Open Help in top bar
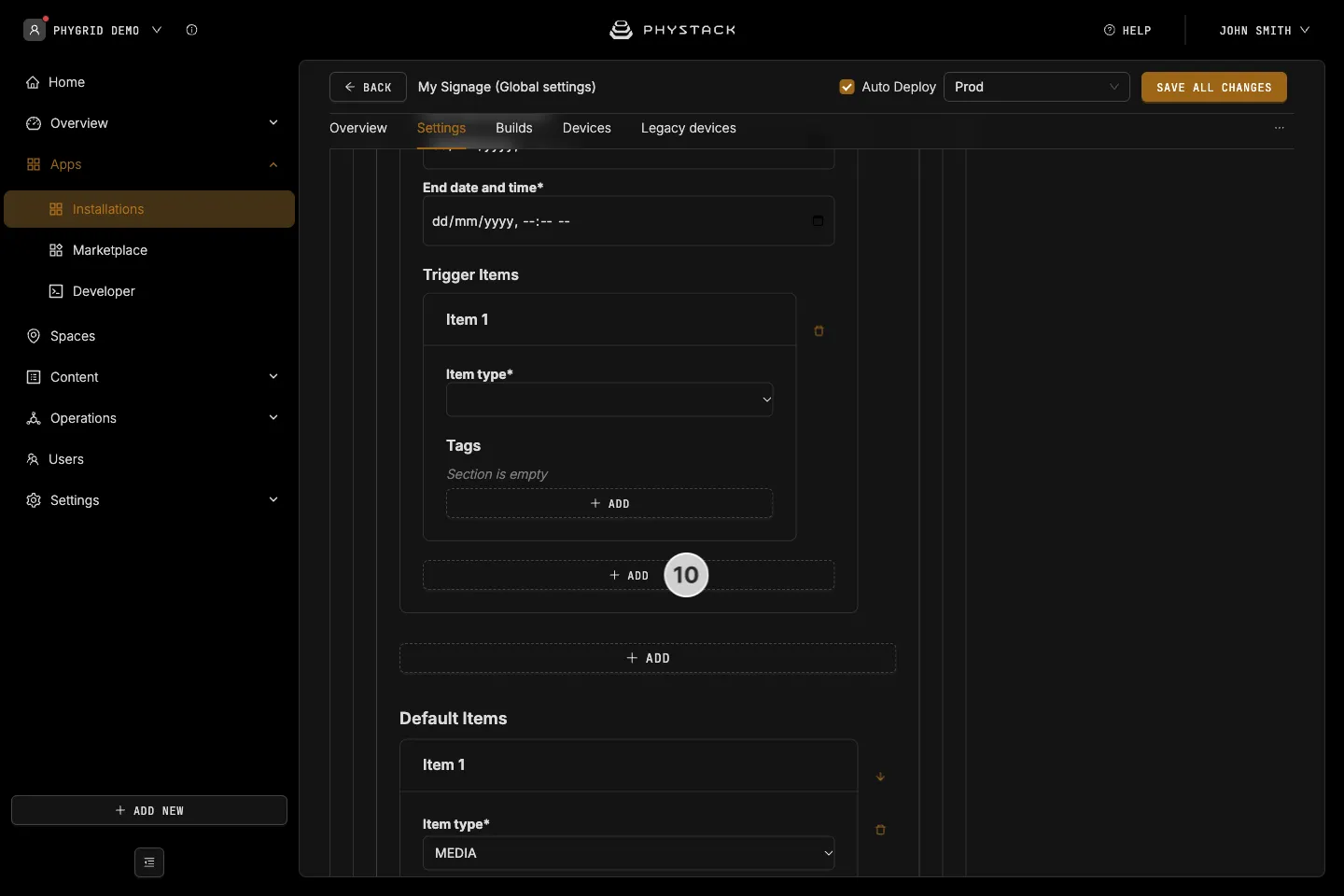The width and height of the screenshot is (1344, 896). pos(1127,30)
